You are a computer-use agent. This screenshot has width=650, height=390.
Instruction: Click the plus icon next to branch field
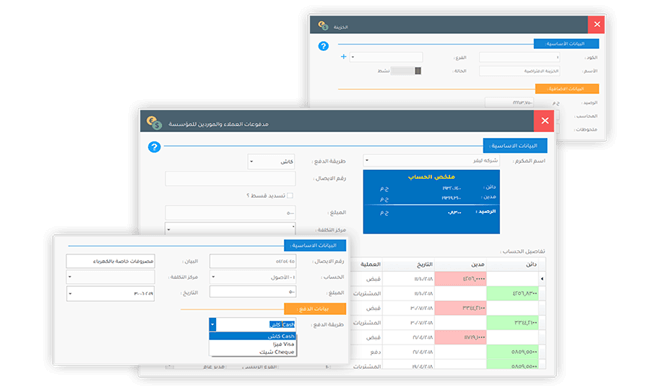pos(343,56)
